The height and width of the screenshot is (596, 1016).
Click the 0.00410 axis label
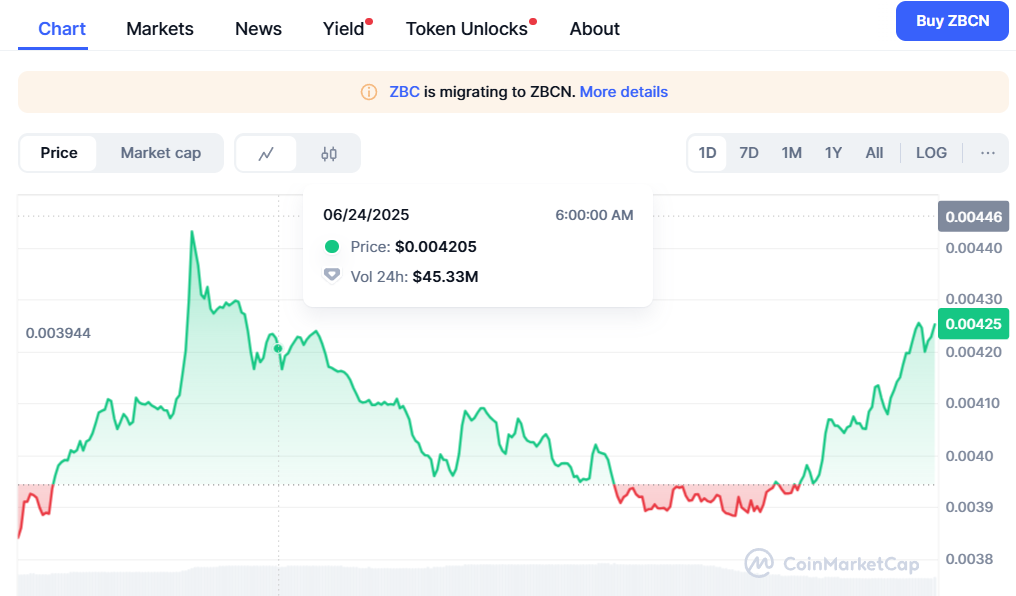972,403
